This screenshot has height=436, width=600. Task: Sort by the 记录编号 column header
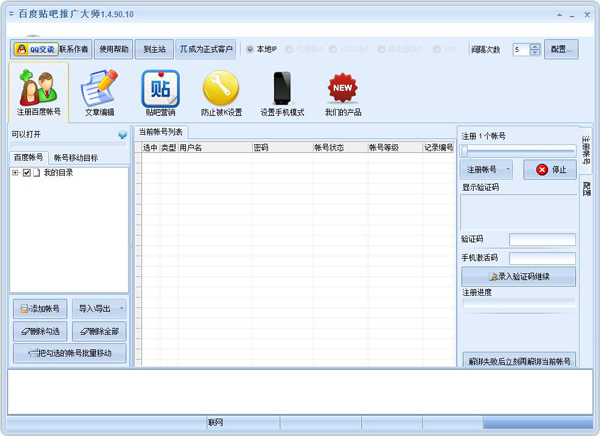[439, 147]
